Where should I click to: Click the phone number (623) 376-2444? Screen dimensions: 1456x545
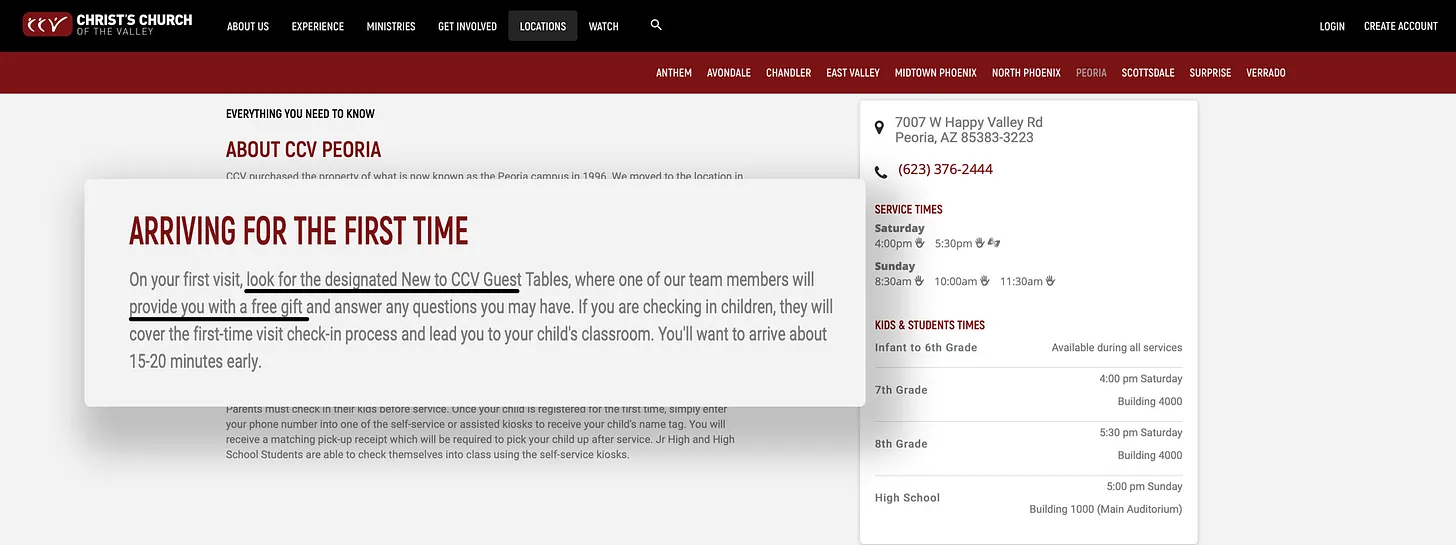[945, 169]
